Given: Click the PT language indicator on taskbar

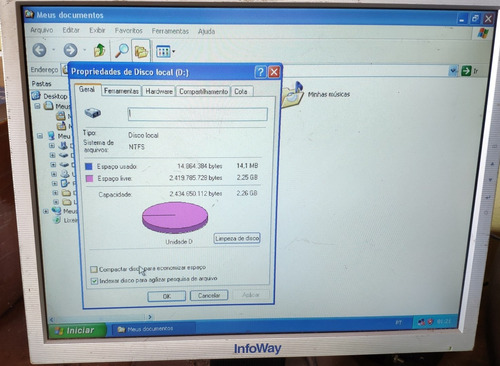Looking at the screenshot, I should (398, 323).
